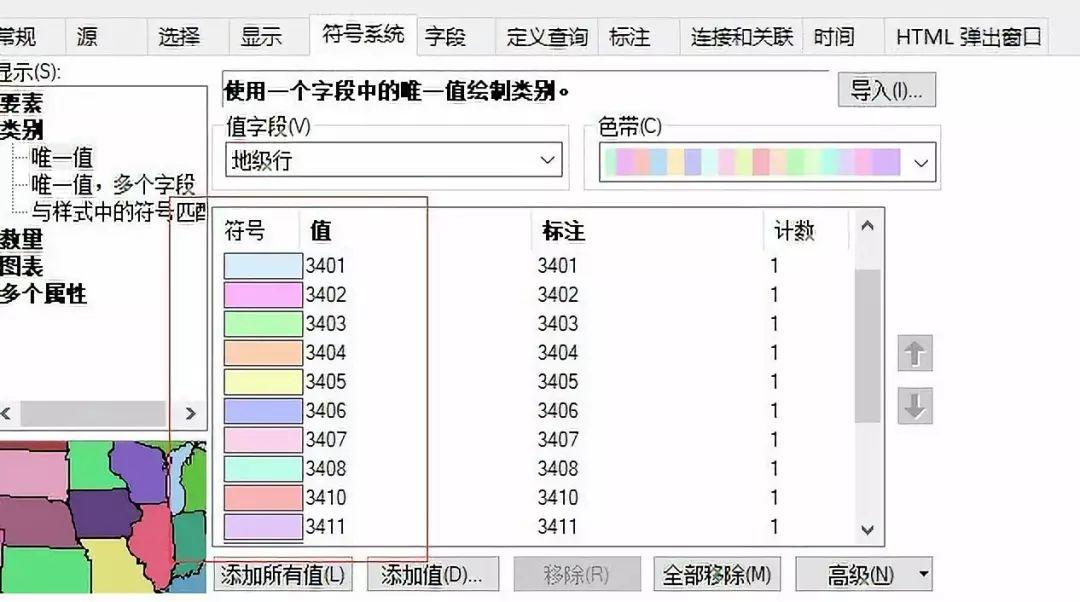
Task: Click the salmon symbol swatch for 3410
Action: 263,497
